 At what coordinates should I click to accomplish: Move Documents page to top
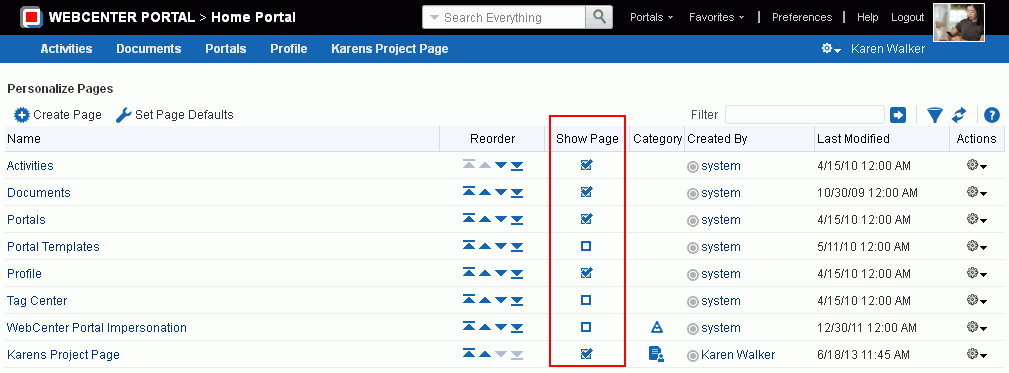[469, 192]
